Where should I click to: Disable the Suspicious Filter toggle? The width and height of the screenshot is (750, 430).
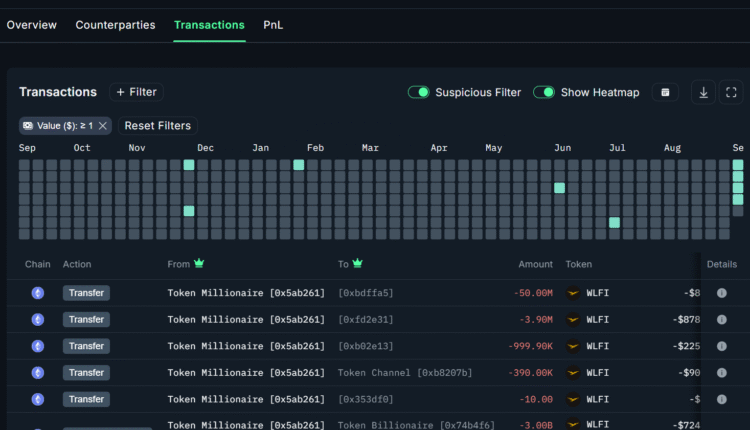click(419, 92)
